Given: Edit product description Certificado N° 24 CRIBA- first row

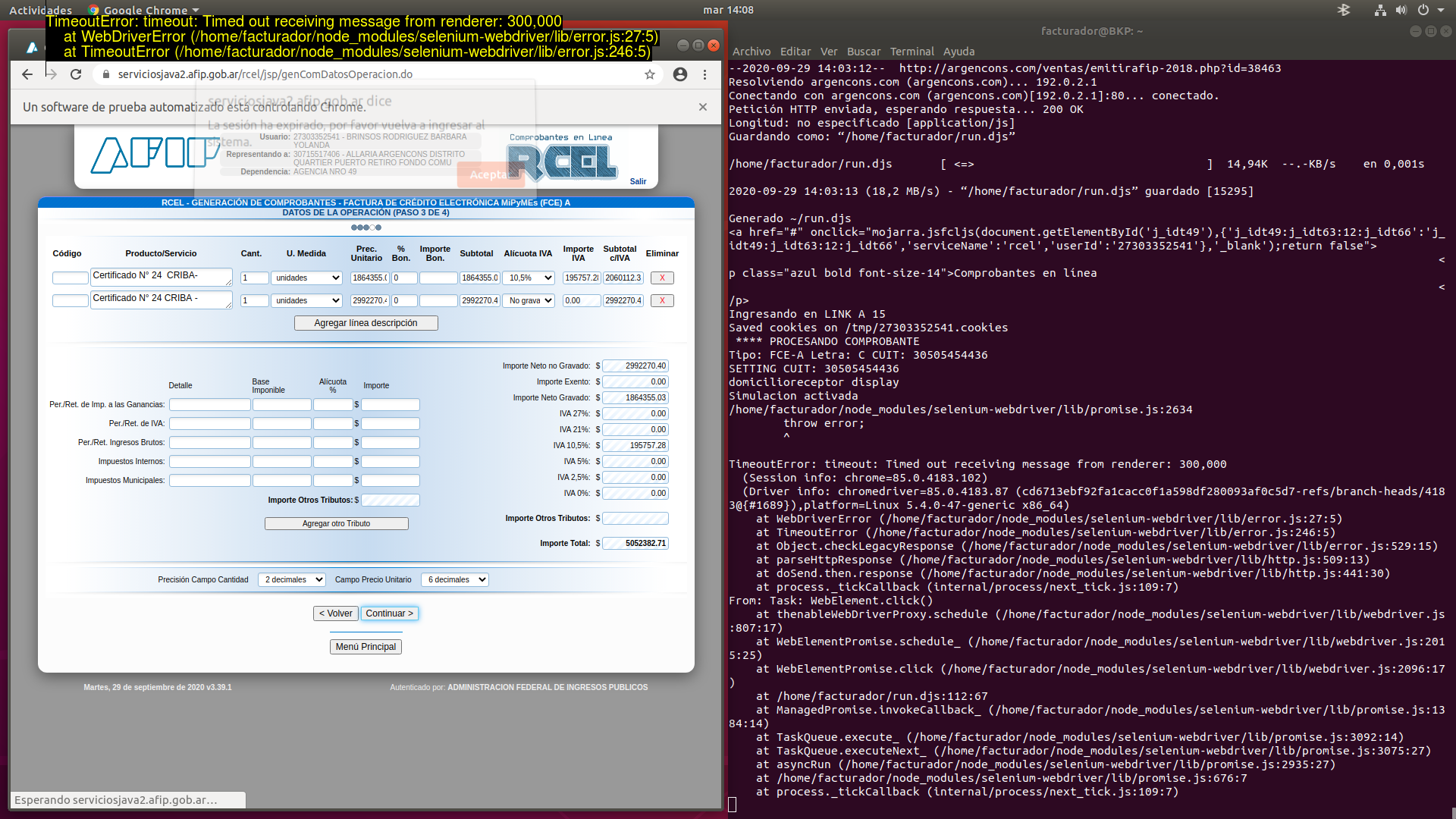Looking at the screenshot, I should (x=161, y=277).
